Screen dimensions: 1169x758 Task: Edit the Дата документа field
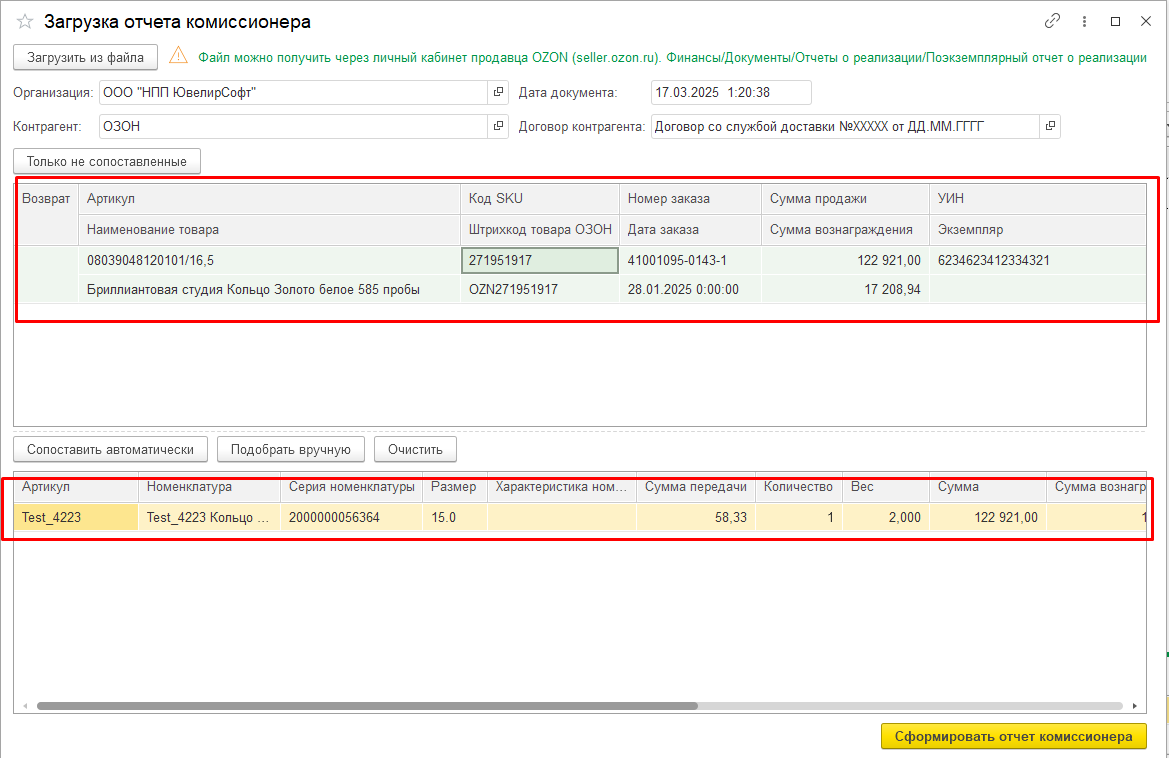[731, 92]
